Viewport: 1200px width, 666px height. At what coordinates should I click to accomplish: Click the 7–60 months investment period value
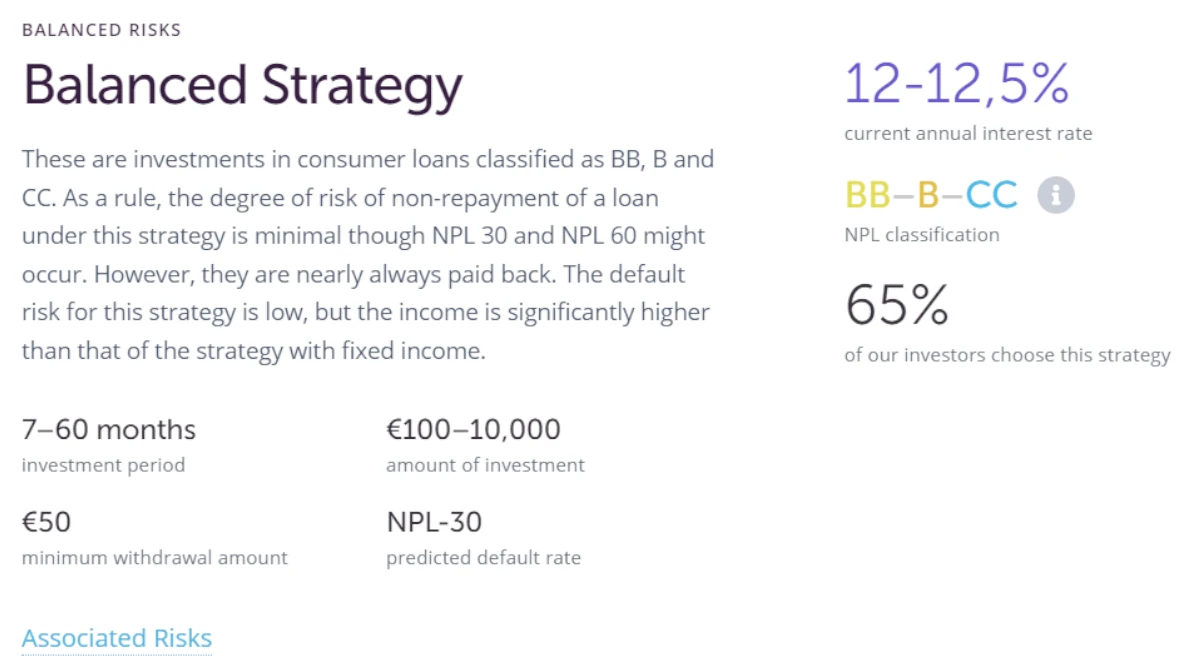pos(109,430)
